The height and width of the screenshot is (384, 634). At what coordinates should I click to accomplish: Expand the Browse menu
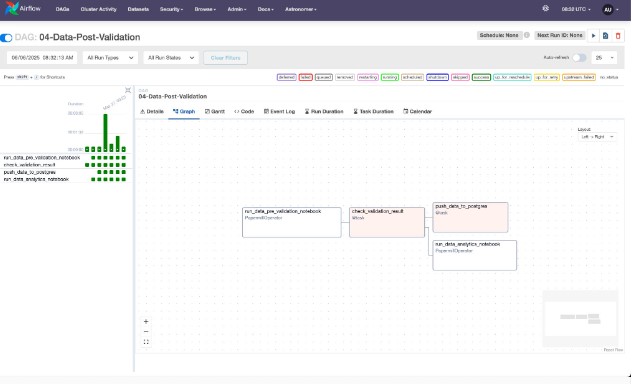[205, 9]
